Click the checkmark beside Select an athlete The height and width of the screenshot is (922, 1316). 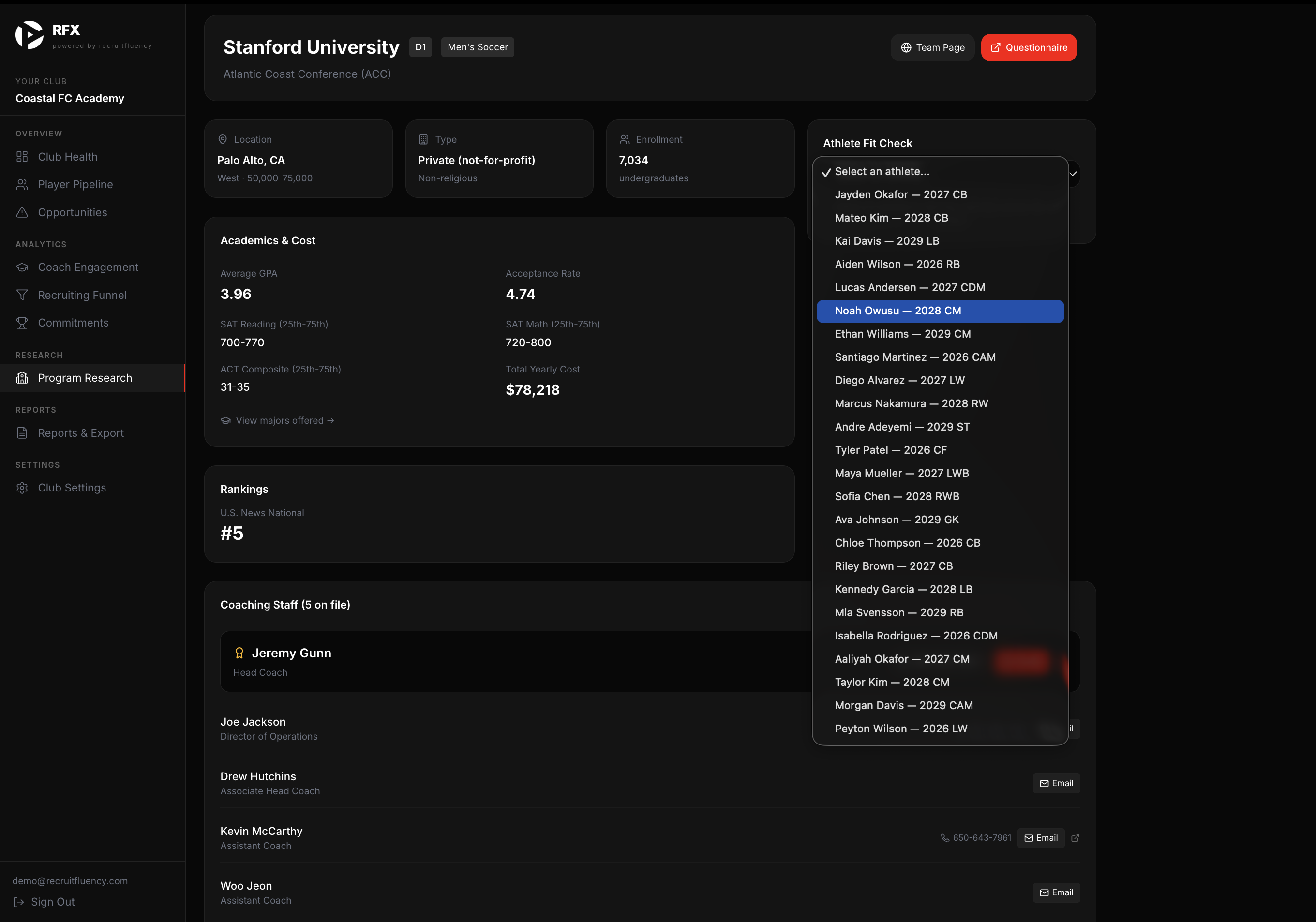coord(826,172)
